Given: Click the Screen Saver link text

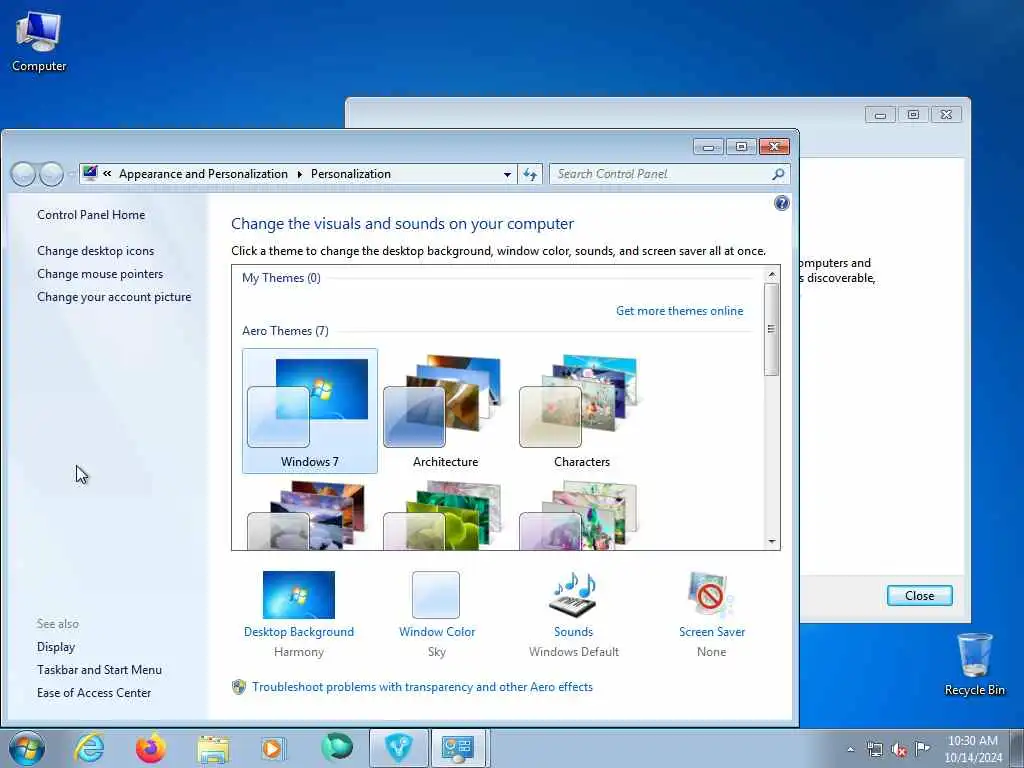Looking at the screenshot, I should [712, 632].
